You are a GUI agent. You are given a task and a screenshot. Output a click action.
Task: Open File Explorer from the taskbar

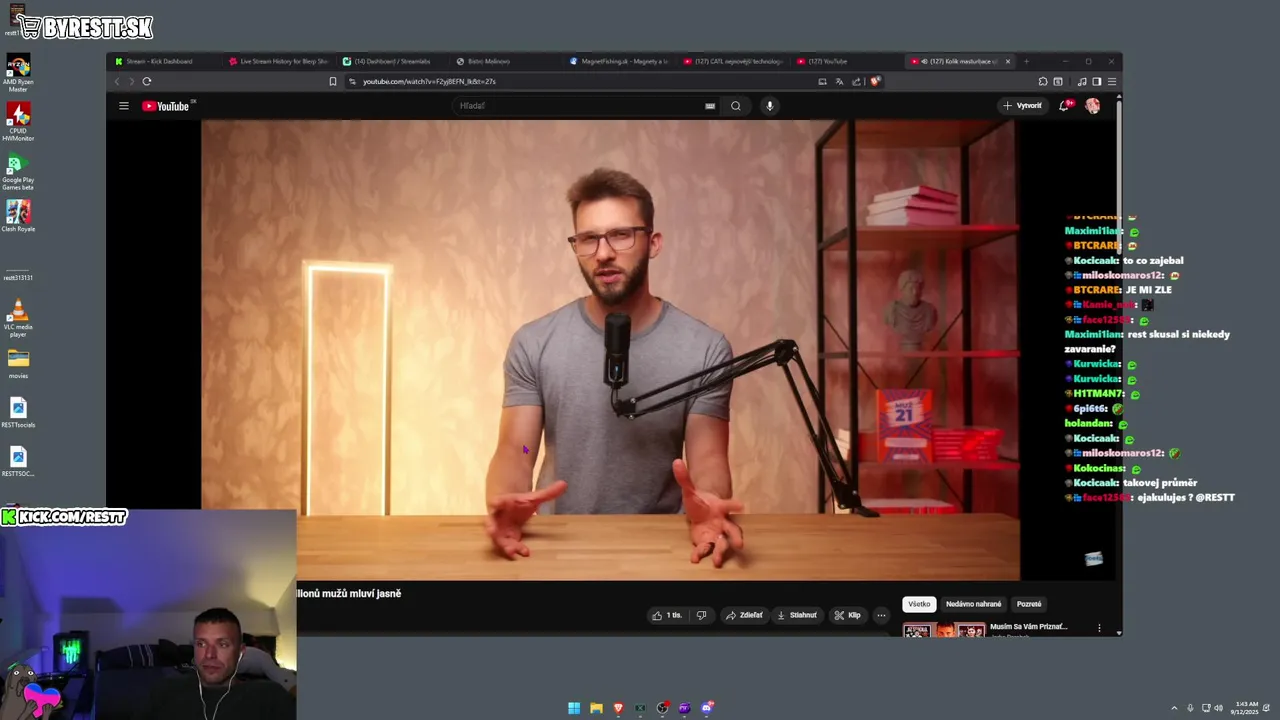pyautogui.click(x=596, y=708)
